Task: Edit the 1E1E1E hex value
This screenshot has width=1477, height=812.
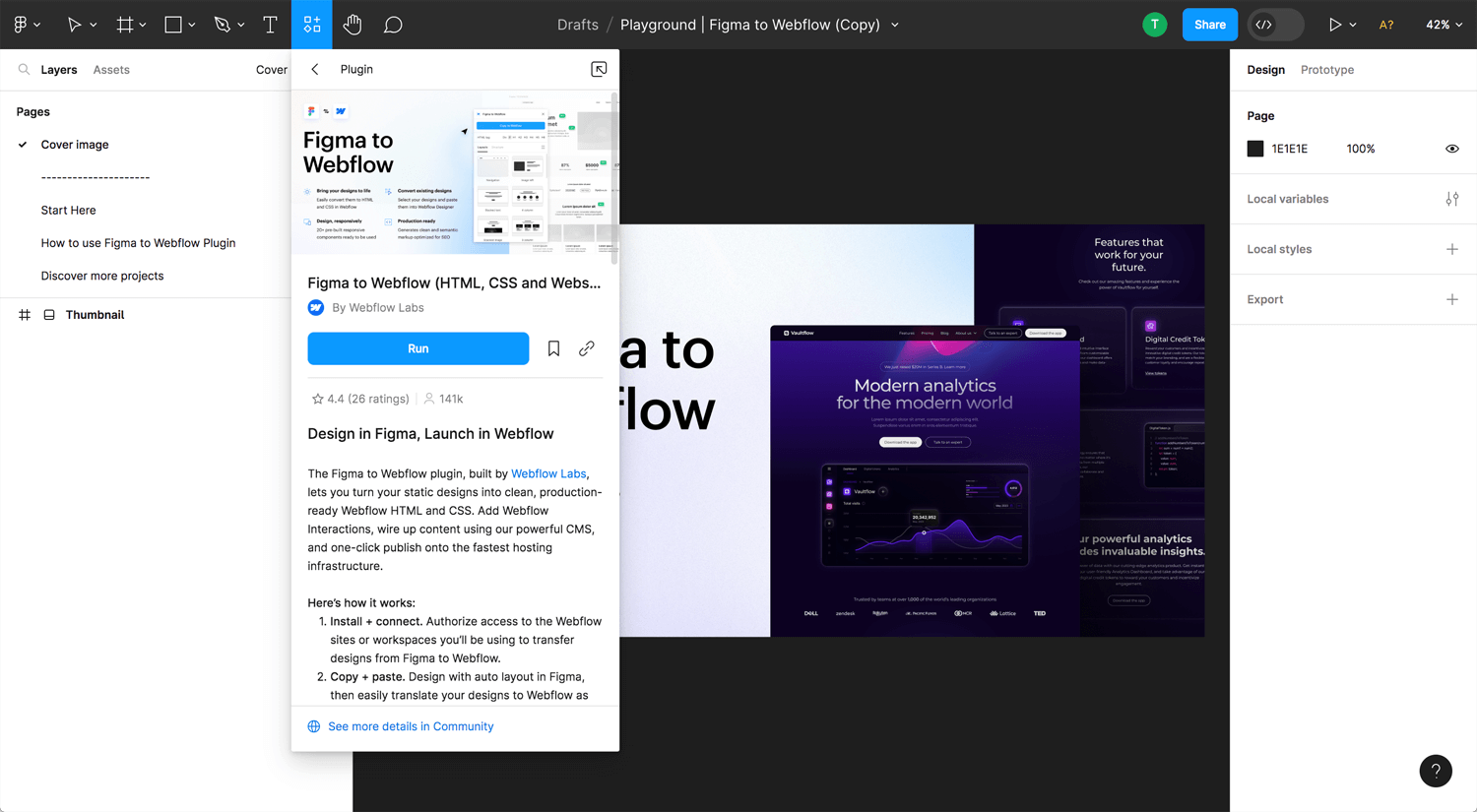Action: click(x=1289, y=149)
